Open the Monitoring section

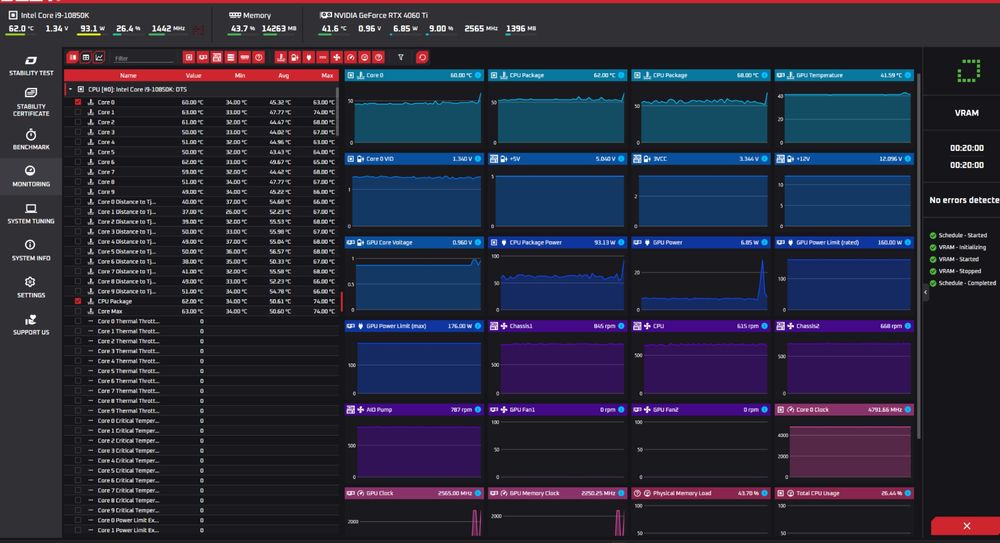coord(31,176)
